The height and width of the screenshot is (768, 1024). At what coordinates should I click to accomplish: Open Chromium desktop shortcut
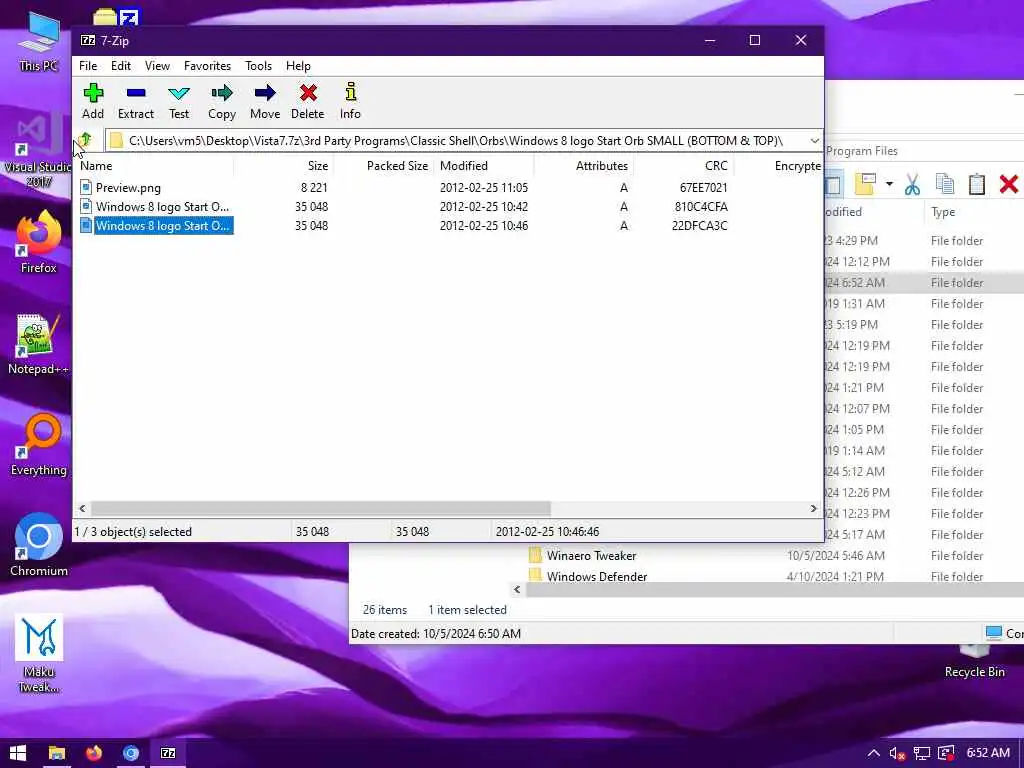click(39, 546)
